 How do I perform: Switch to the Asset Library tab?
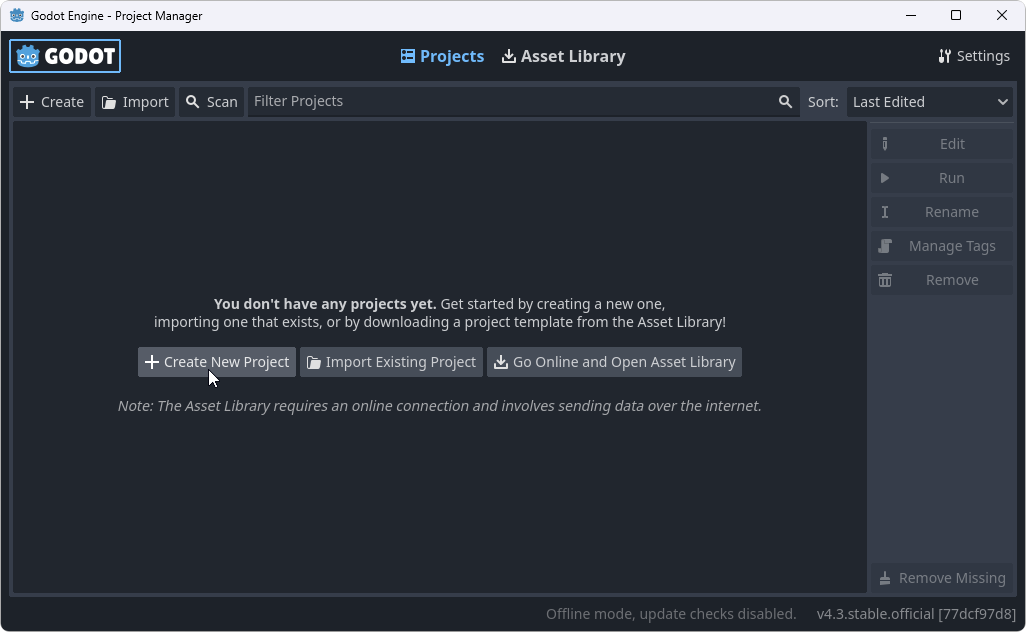tap(563, 57)
